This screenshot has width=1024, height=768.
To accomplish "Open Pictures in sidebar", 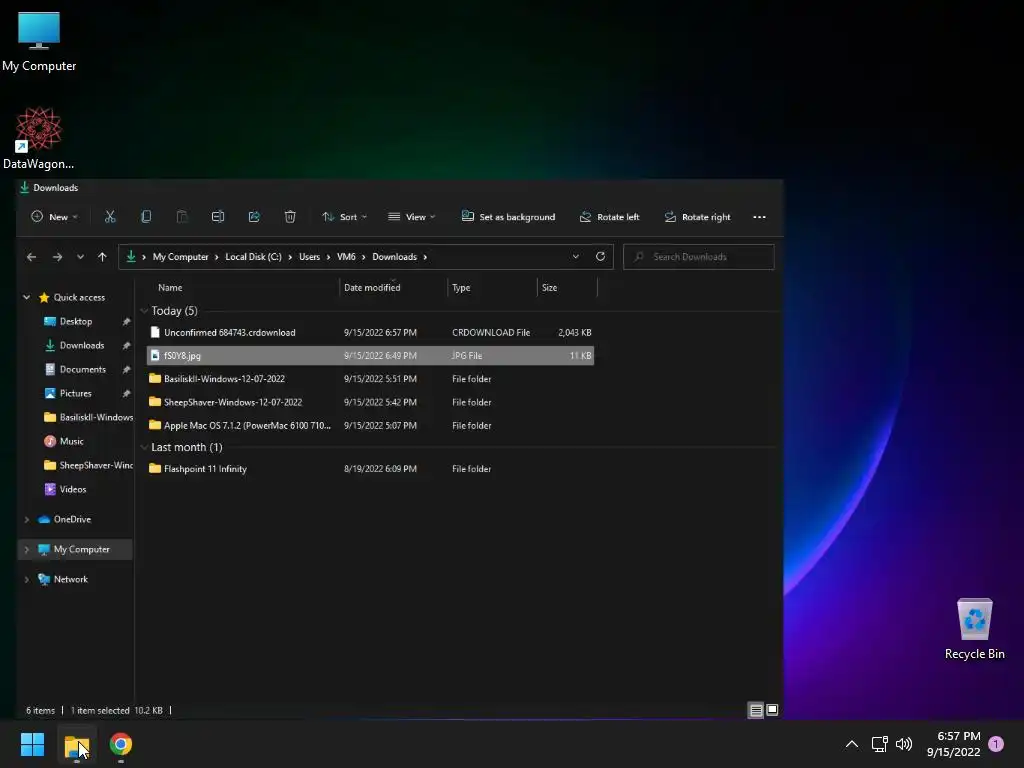I will point(76,393).
